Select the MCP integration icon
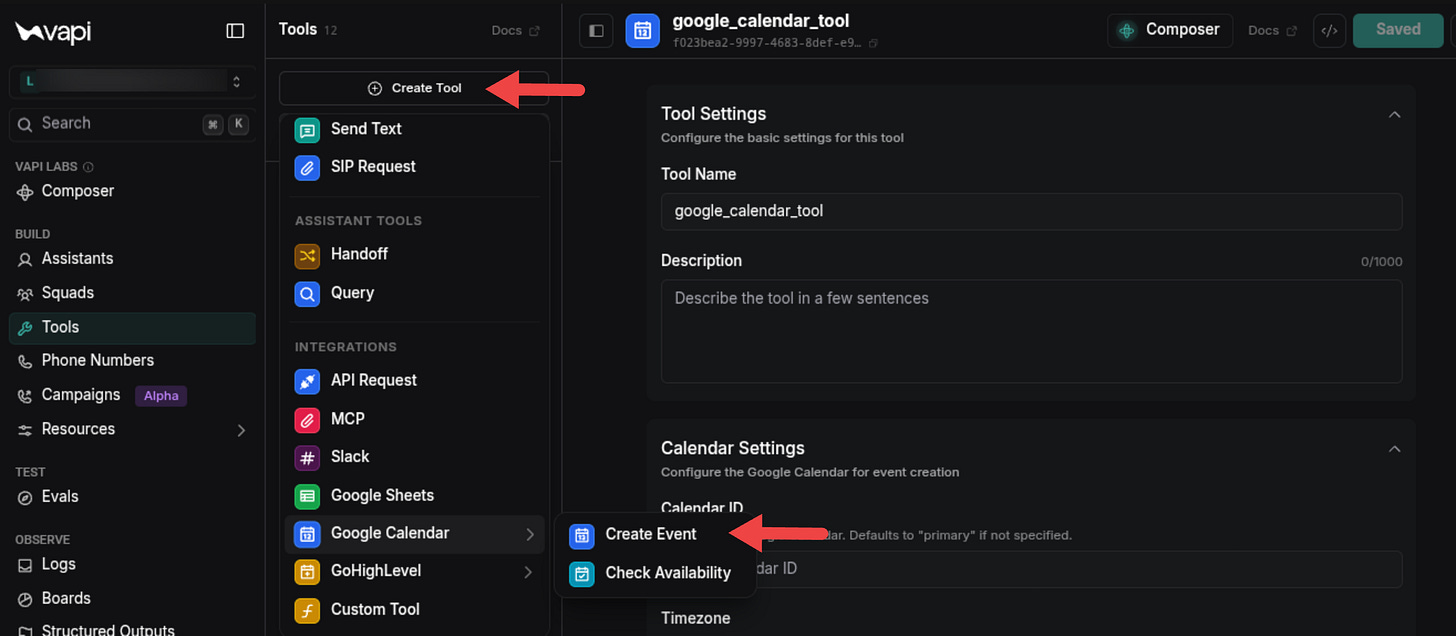 [x=307, y=419]
